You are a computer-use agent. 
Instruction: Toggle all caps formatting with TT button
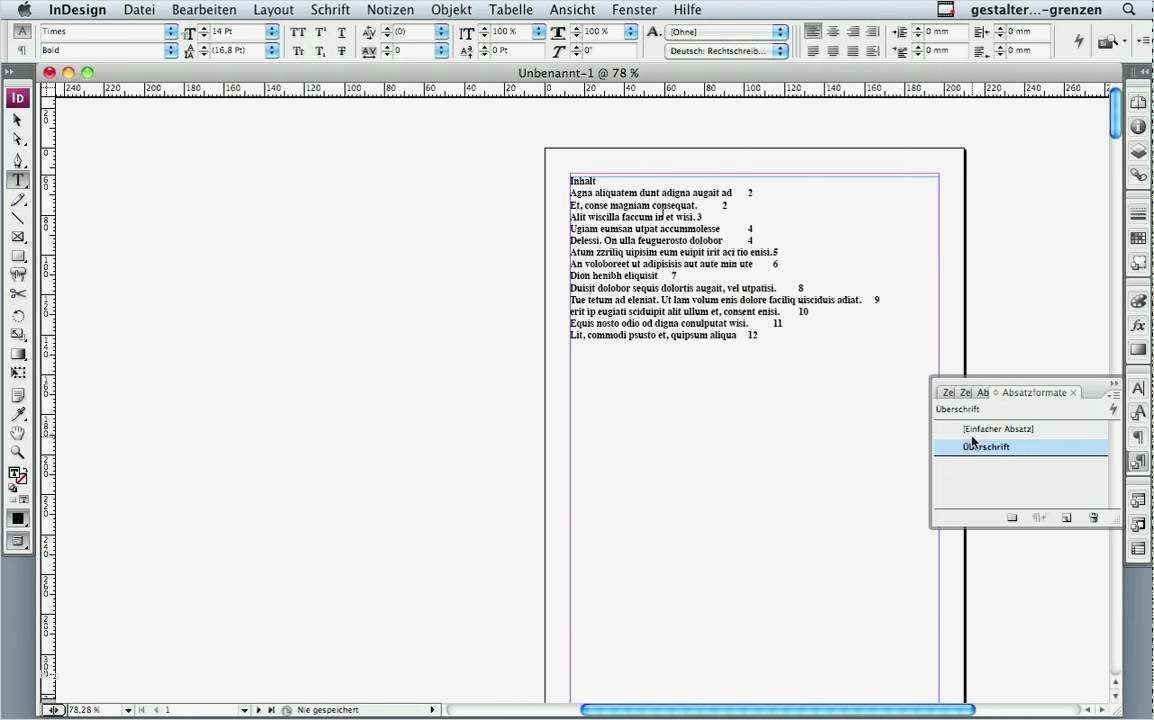click(297, 31)
